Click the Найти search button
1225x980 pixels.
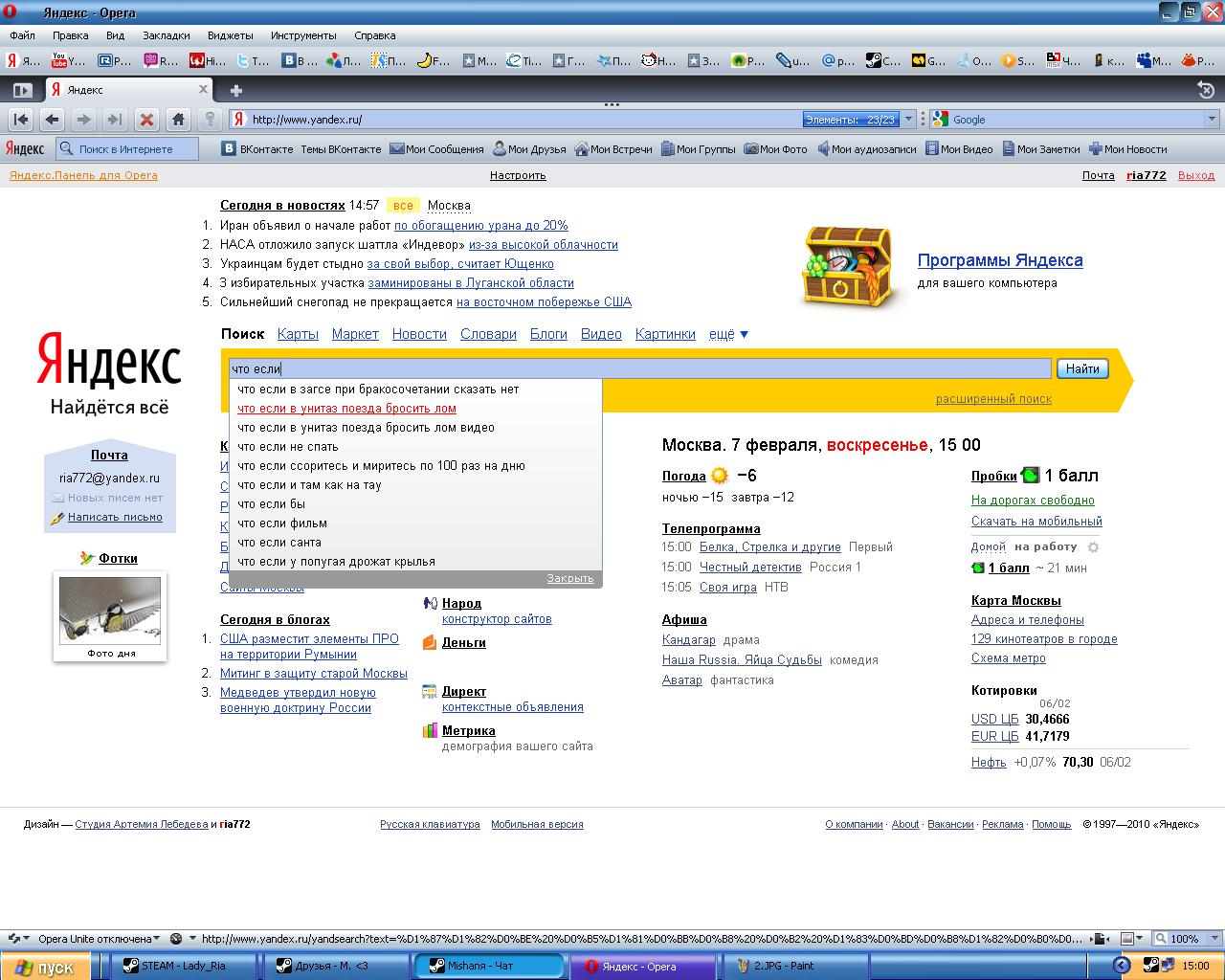tap(1082, 368)
